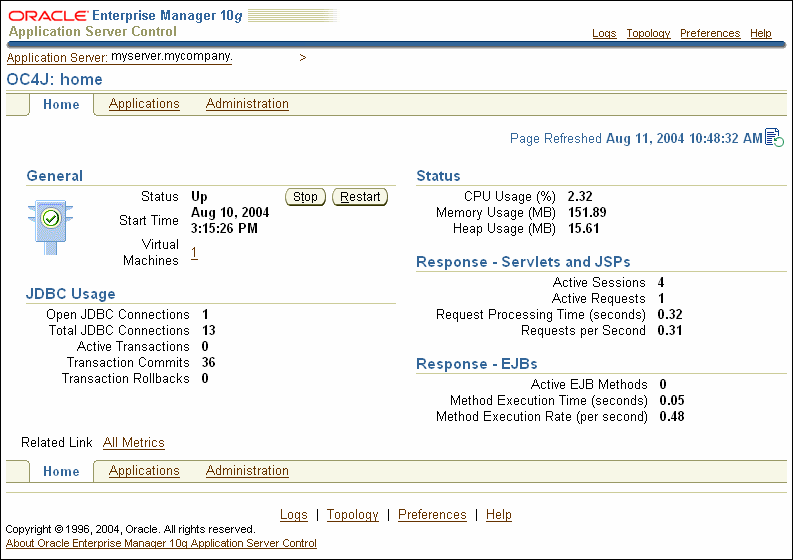Click the CPU Usage value 2.32
Screen dimensions: 793x560
pos(580,196)
